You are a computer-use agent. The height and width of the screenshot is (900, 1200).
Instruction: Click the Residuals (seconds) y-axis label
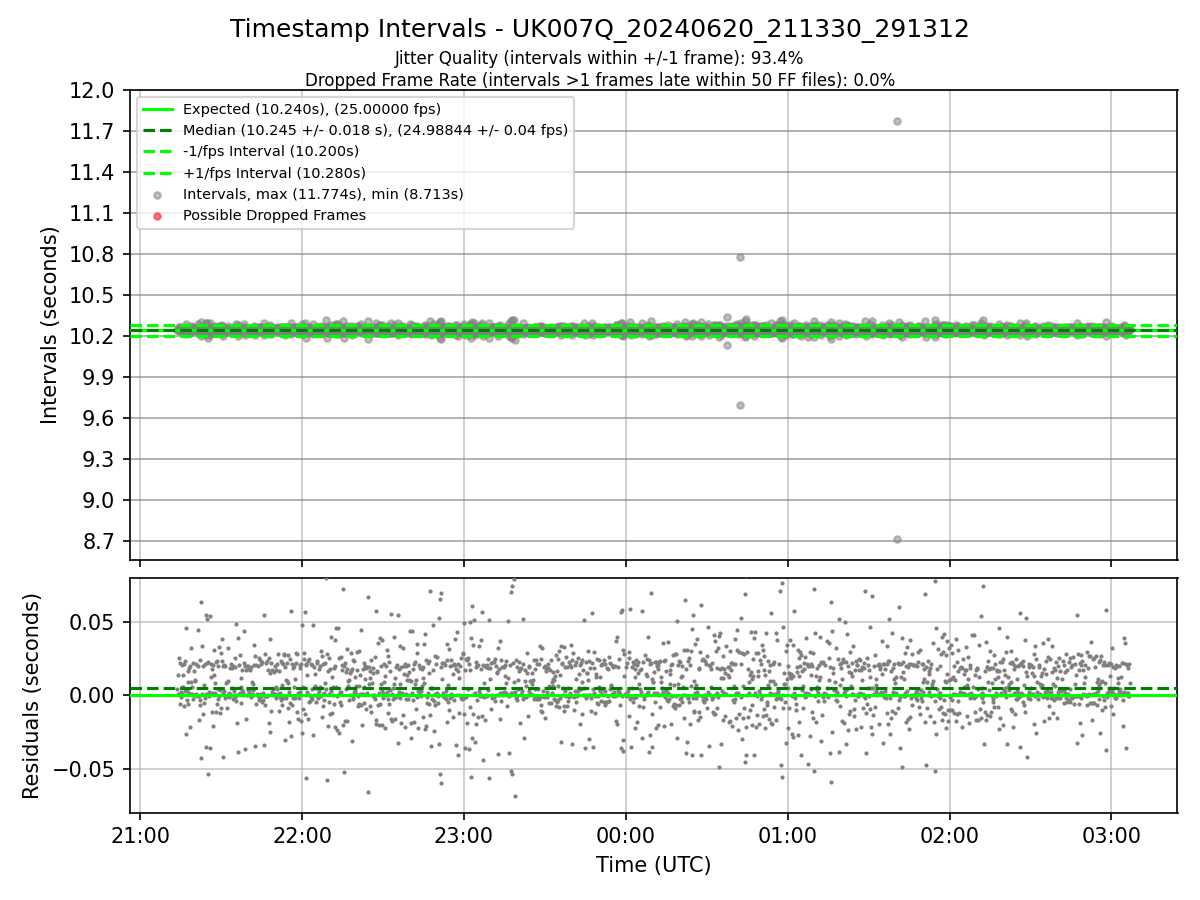(x=31, y=696)
